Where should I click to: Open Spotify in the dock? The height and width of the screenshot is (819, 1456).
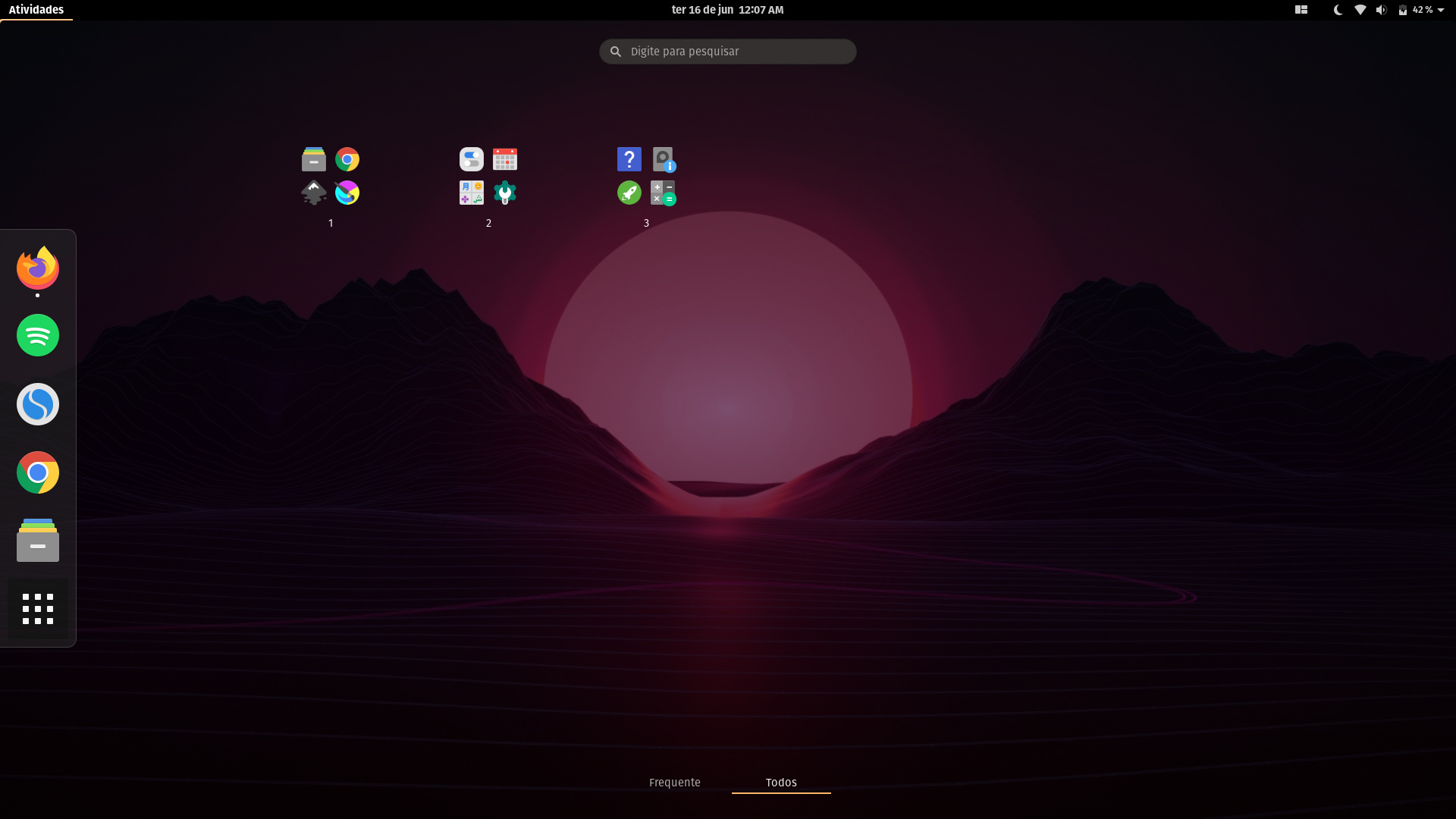pos(38,335)
